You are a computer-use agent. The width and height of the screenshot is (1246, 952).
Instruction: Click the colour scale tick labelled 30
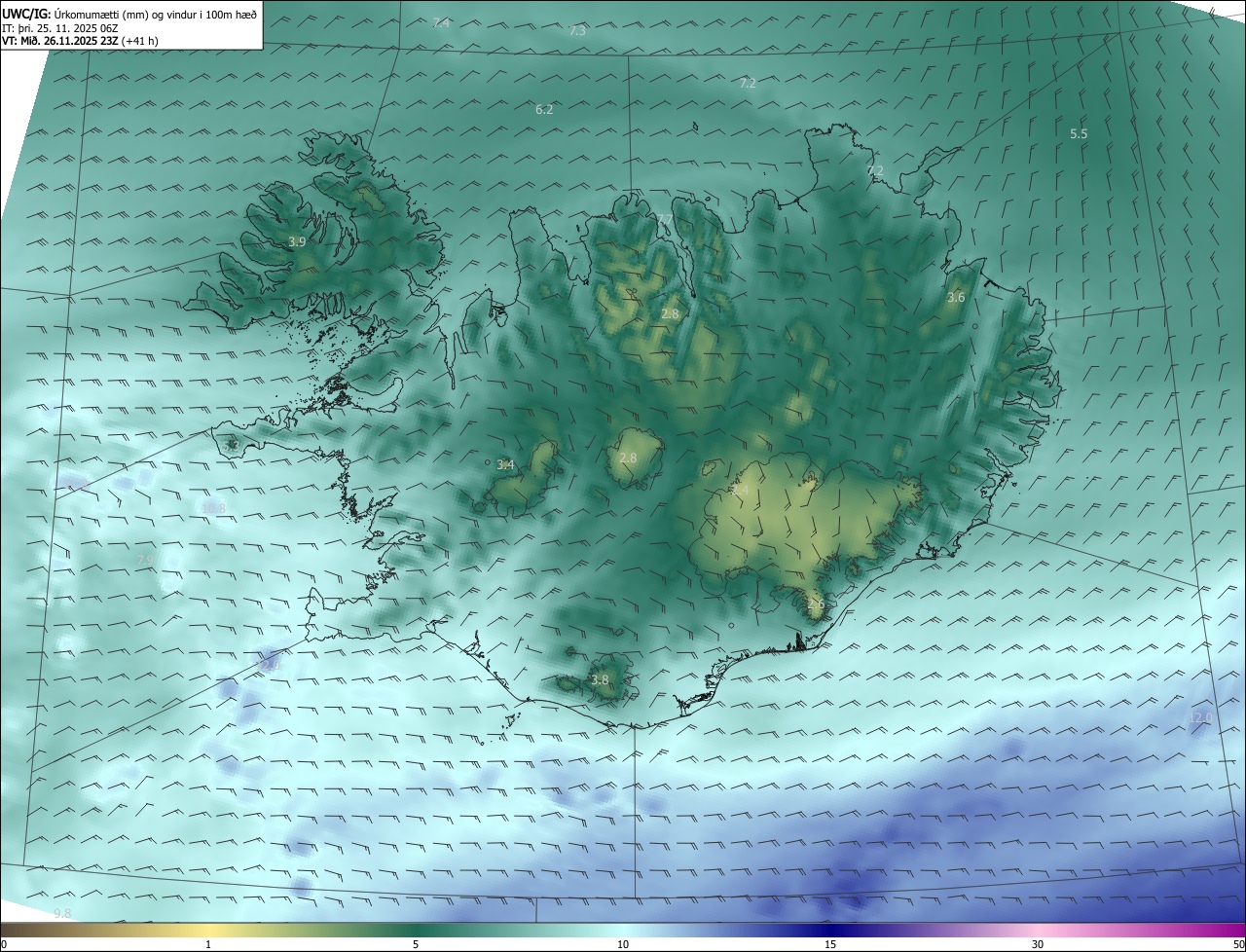(x=1038, y=944)
